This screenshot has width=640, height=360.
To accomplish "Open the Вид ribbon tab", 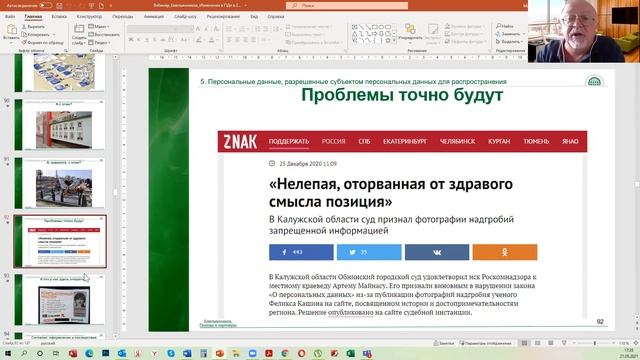I will pos(254,17).
